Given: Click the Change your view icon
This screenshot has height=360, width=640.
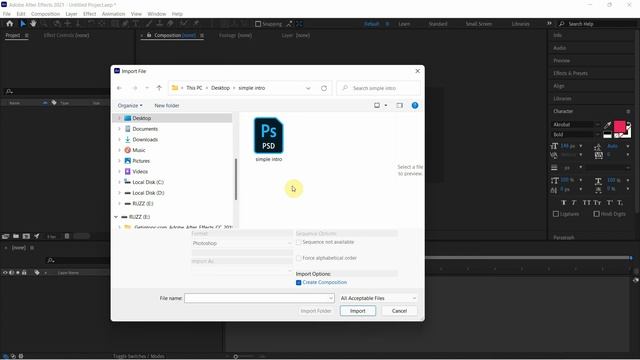Looking at the screenshot, I should coord(377,105).
